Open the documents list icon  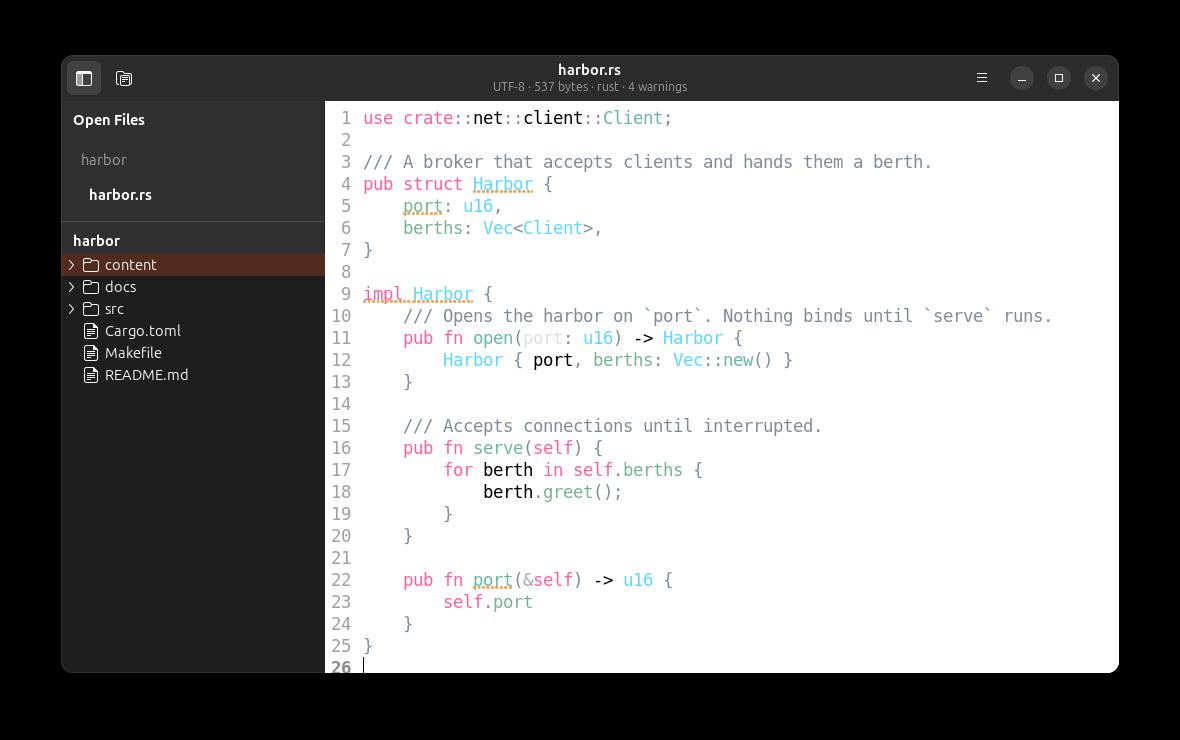(x=124, y=78)
